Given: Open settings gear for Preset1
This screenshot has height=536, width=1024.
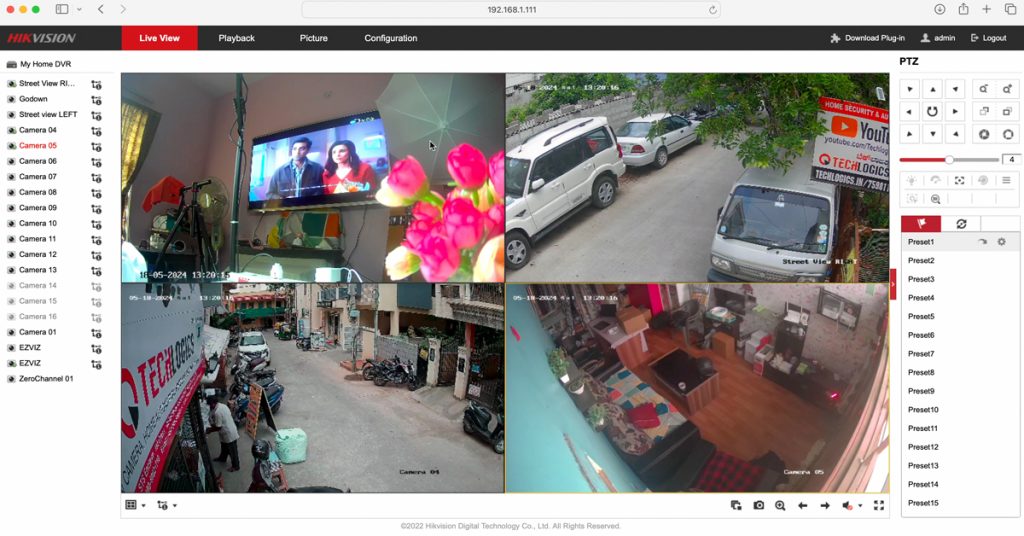Looking at the screenshot, I should [x=1001, y=242].
